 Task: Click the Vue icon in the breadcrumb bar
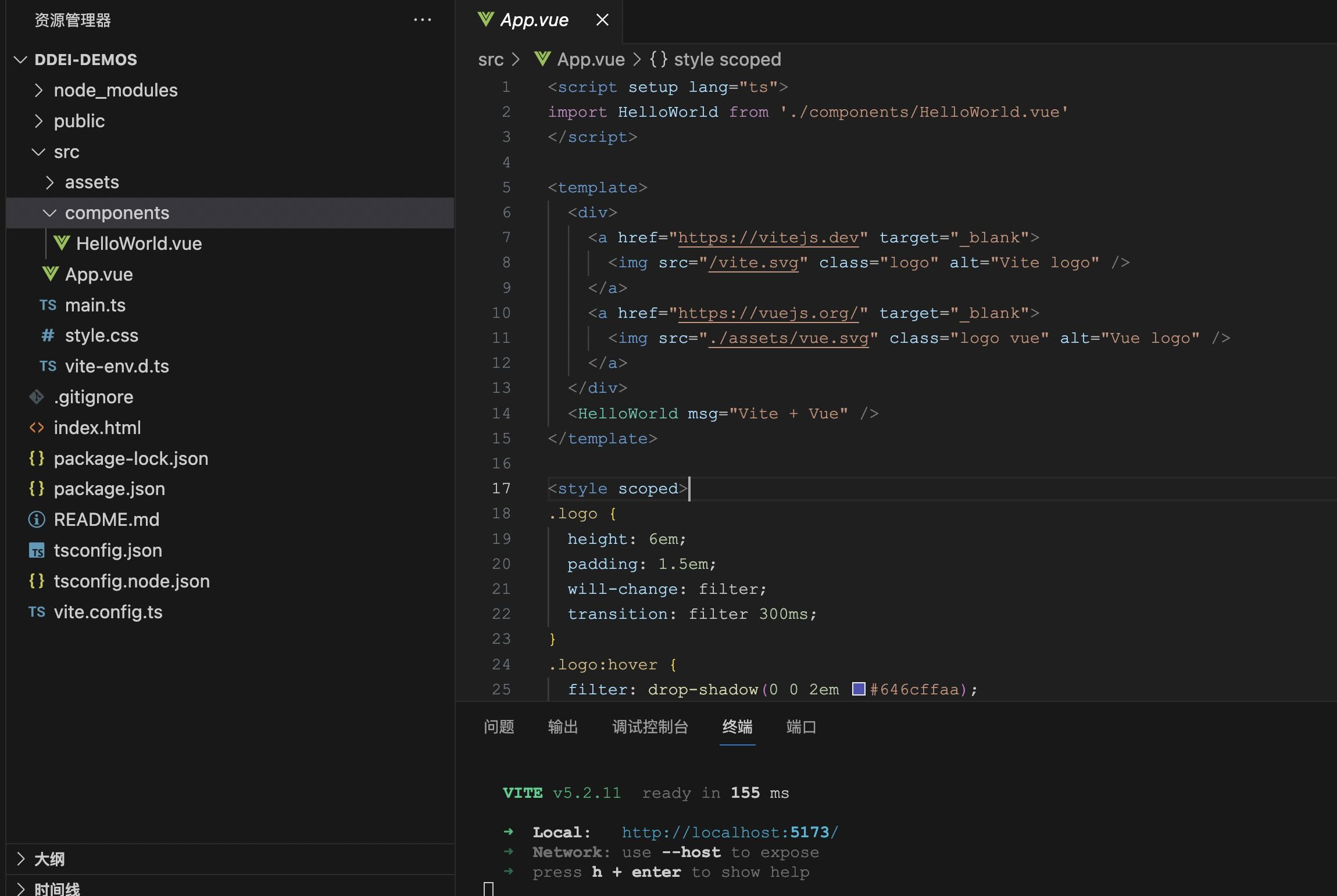(542, 59)
